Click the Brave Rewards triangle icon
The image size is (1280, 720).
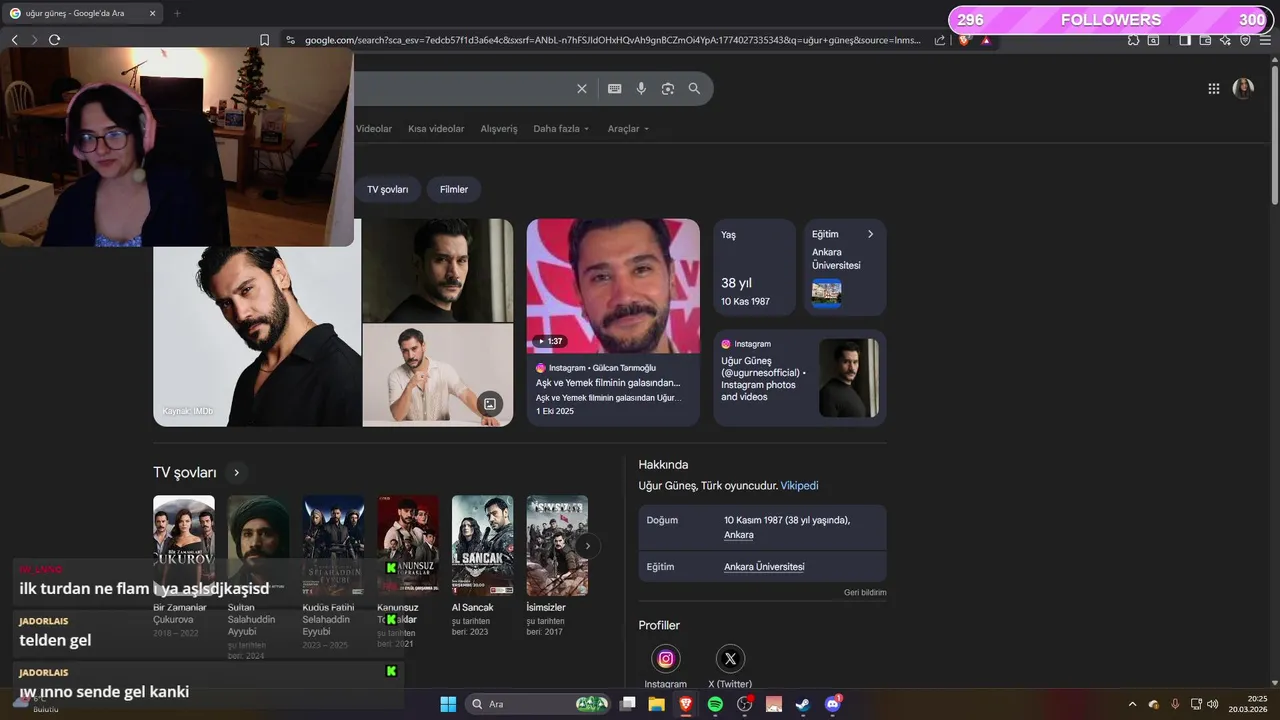[x=986, y=40]
